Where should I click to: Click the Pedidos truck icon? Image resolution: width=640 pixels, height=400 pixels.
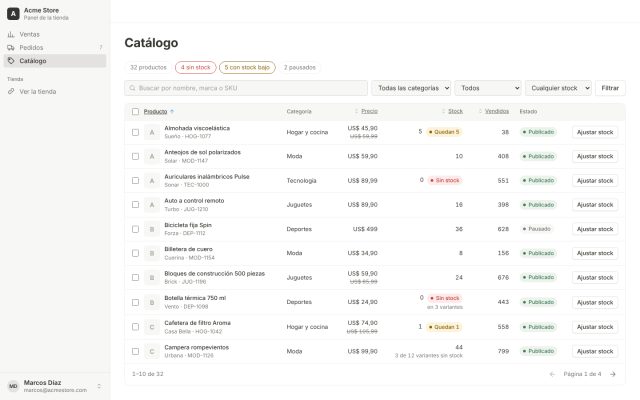coord(11,47)
